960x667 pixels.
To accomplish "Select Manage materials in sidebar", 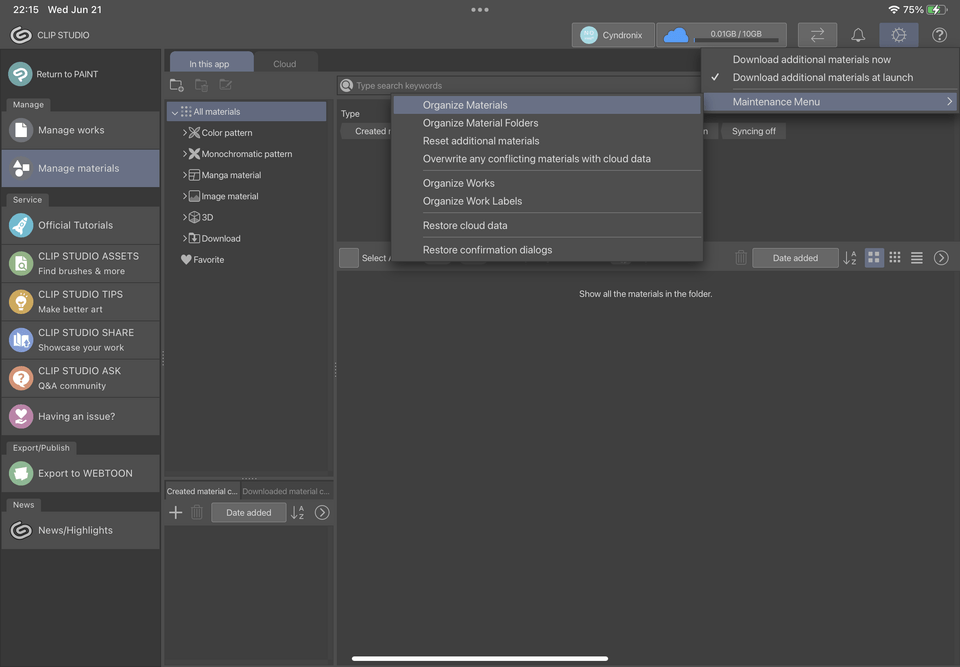I will (81, 168).
